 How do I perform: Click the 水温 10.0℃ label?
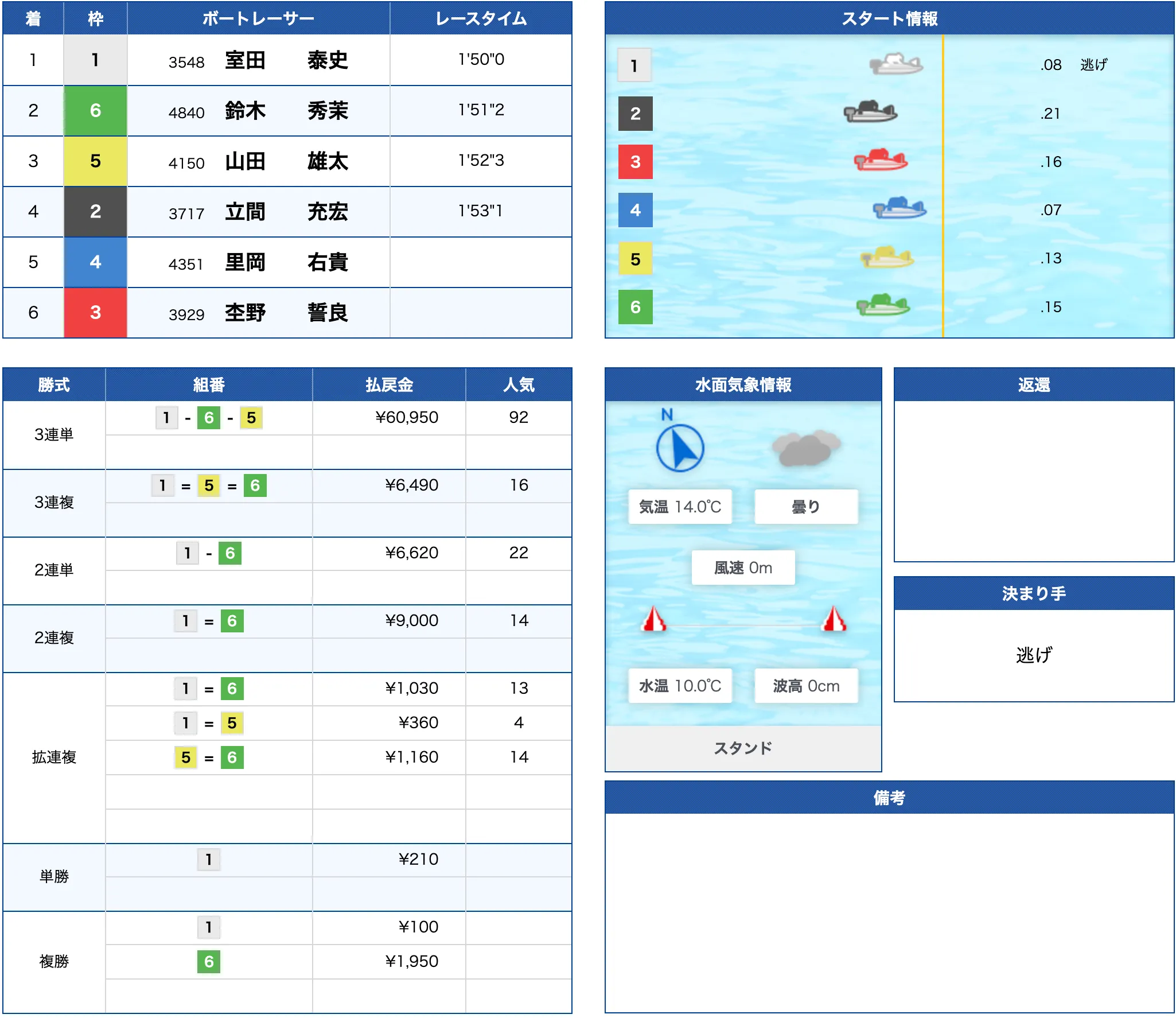pos(680,686)
